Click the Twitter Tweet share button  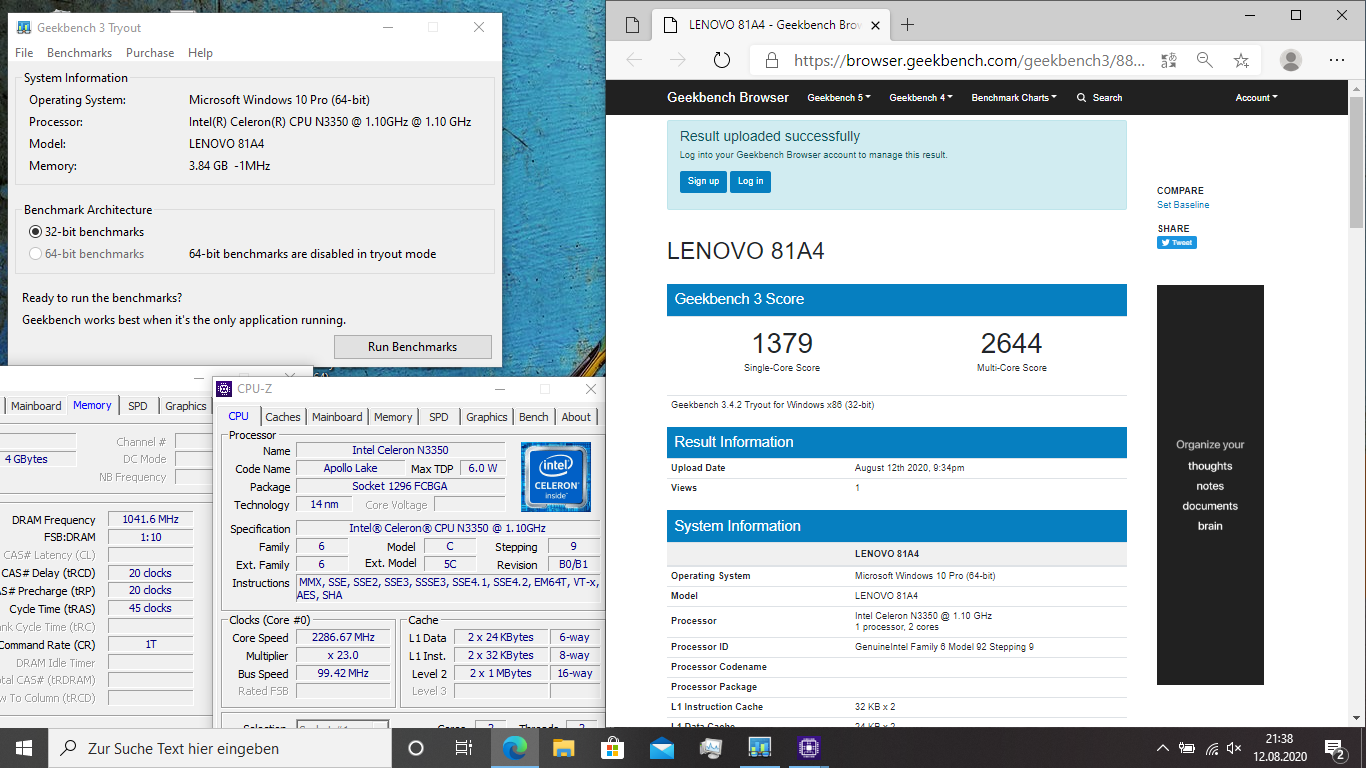point(1177,242)
